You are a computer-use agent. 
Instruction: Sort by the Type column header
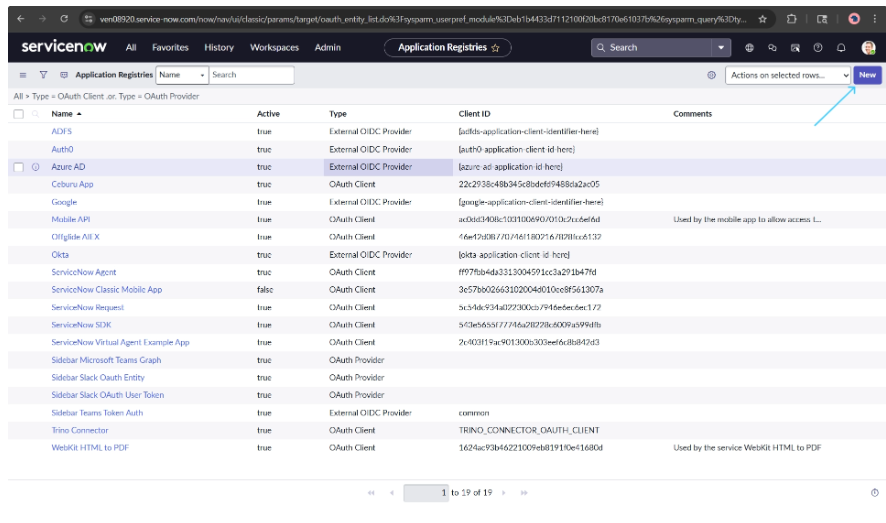tap(338, 114)
